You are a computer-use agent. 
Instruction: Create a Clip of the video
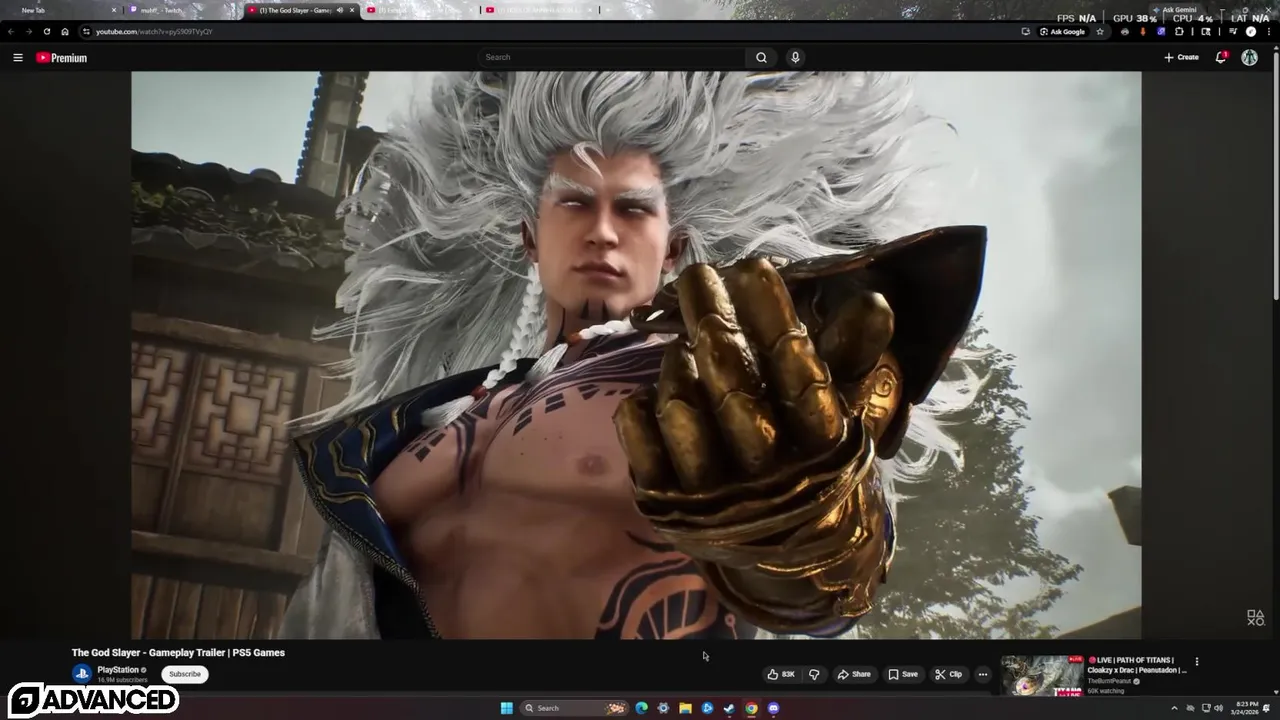point(948,674)
